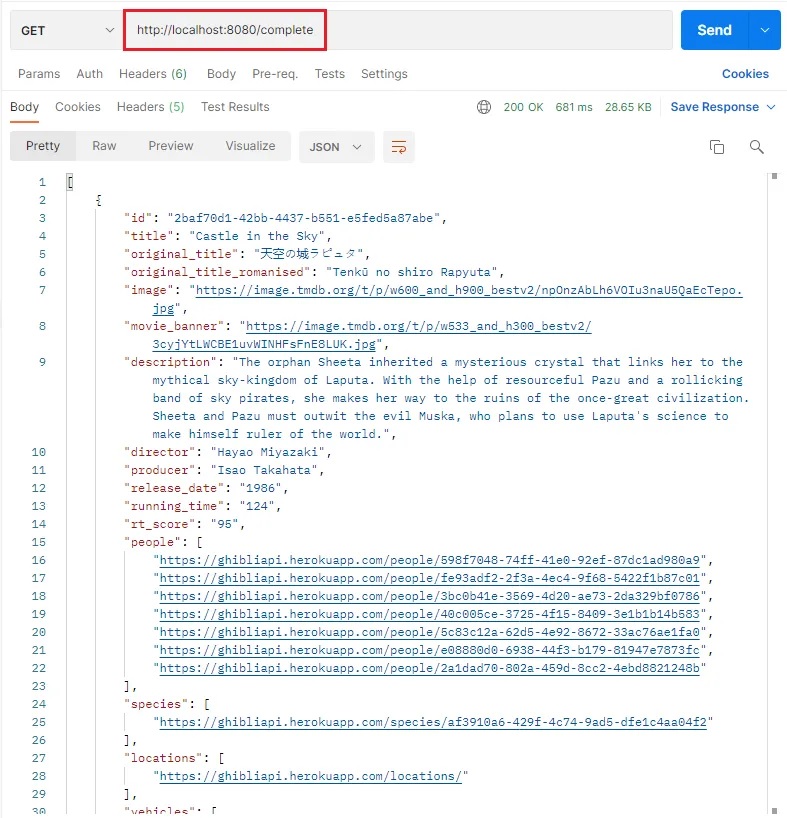Open the request Tests tab
The image size is (787, 818).
coord(330,74)
